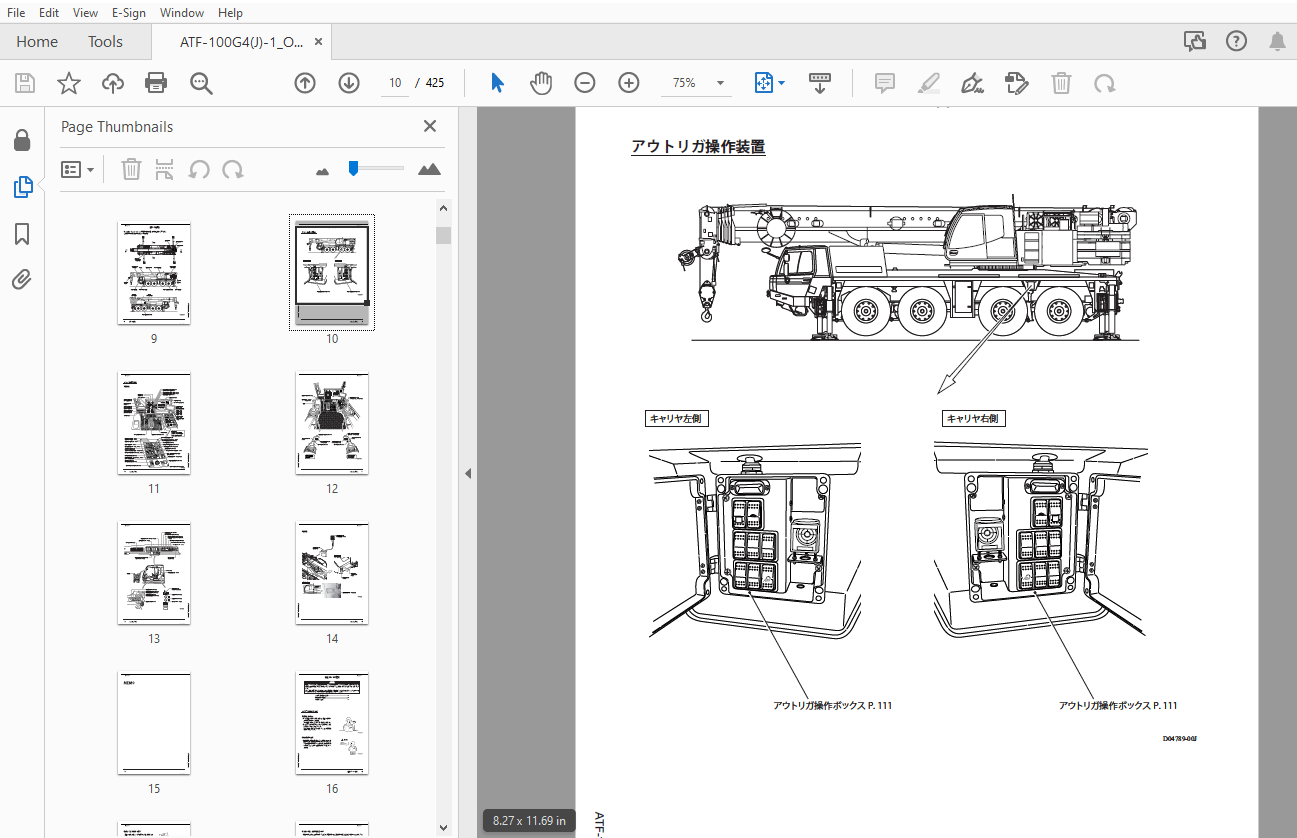The height and width of the screenshot is (838, 1297).
Task: Print the document with the printer icon
Action: tap(156, 83)
